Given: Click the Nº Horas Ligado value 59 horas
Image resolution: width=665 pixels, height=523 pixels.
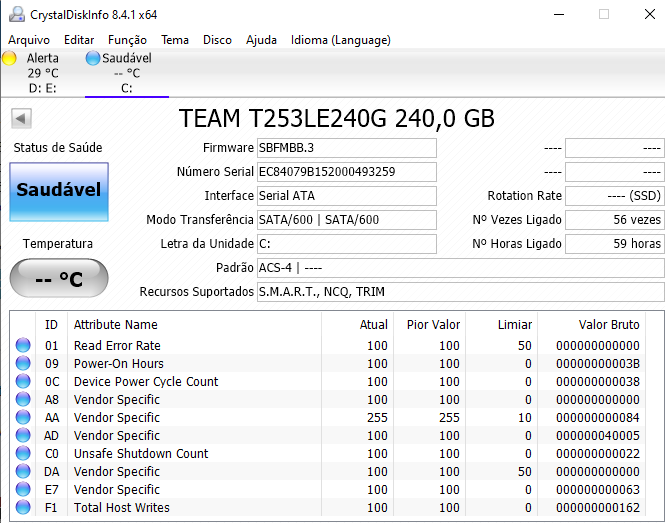Looking at the screenshot, I should tap(615, 244).
